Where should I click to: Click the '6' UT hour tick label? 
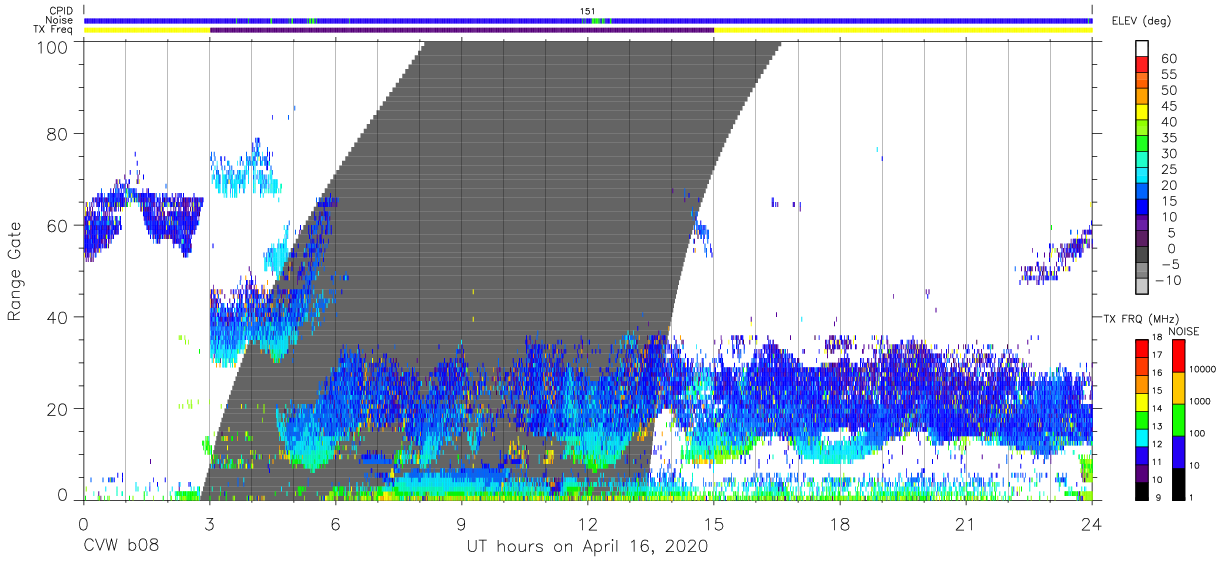(x=335, y=524)
